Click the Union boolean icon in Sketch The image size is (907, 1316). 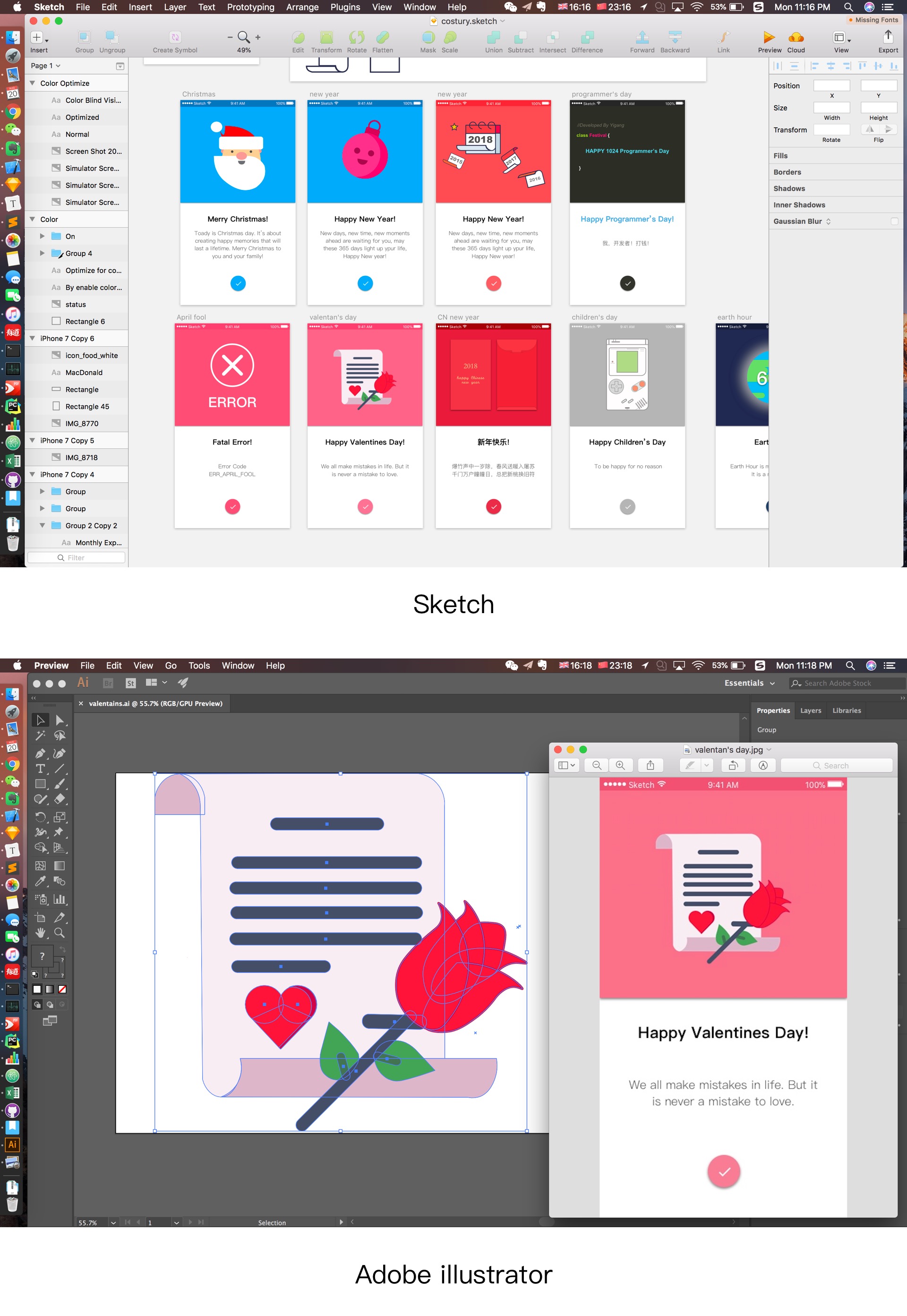[x=493, y=37]
